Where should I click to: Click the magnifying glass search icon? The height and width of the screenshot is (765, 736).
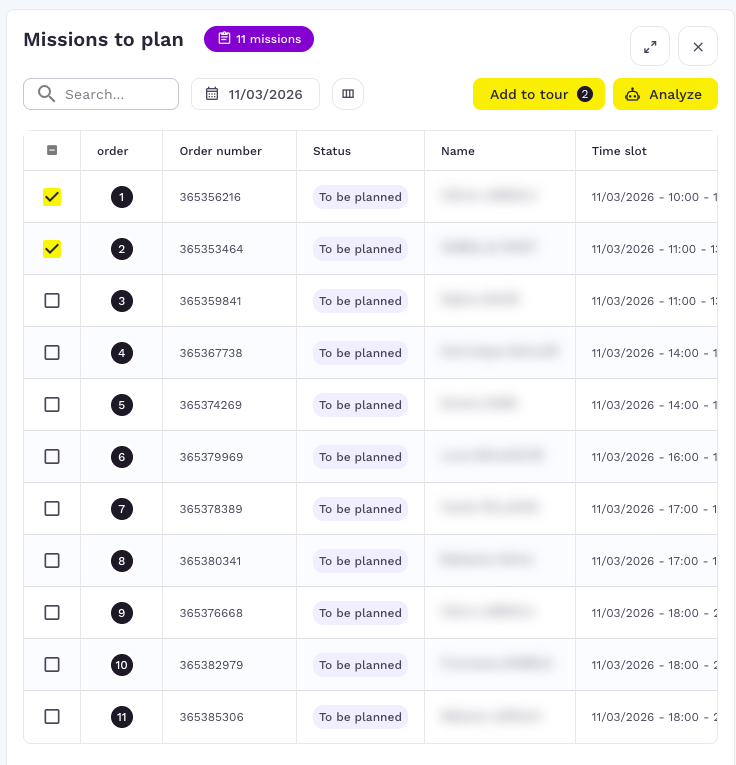46,94
